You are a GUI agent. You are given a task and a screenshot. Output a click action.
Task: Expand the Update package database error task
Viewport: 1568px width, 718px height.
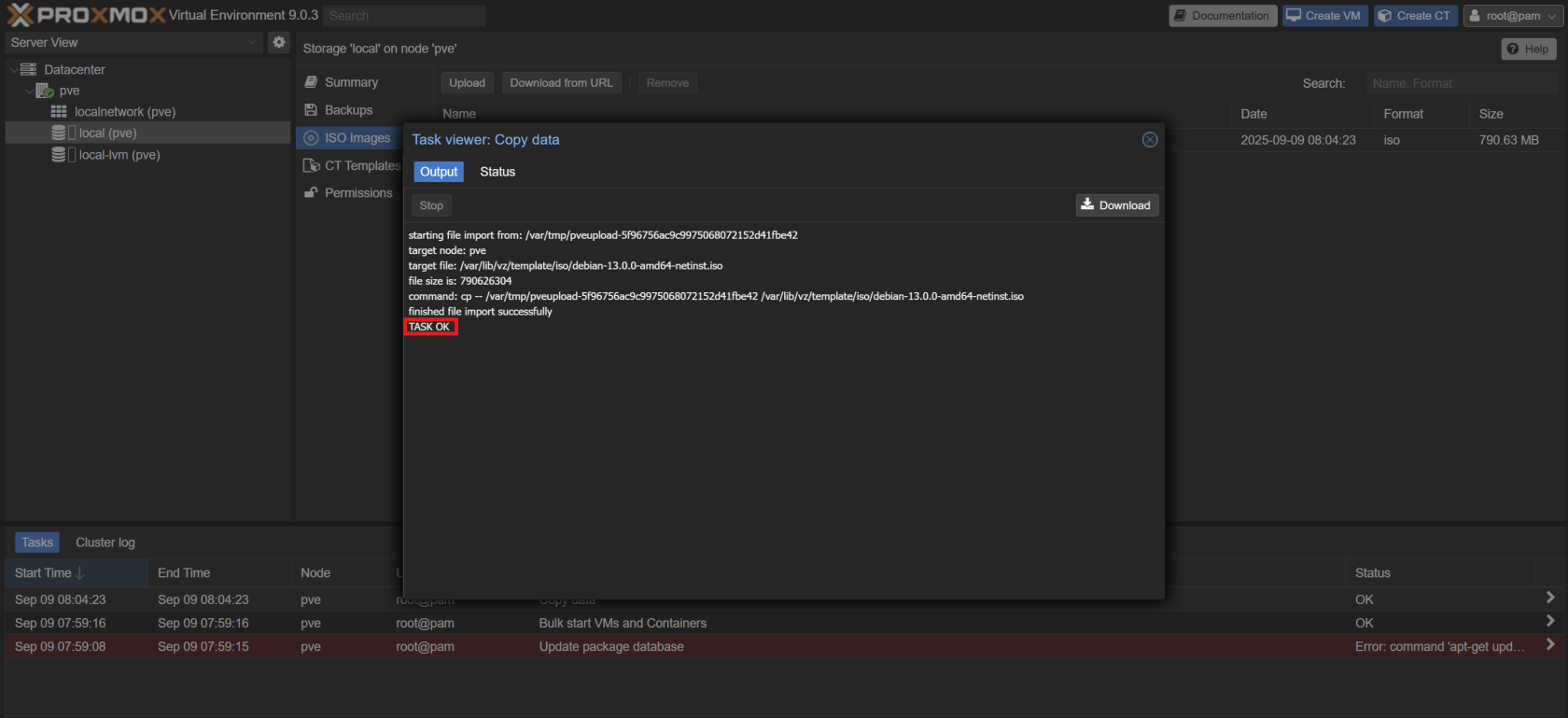[1549, 645]
